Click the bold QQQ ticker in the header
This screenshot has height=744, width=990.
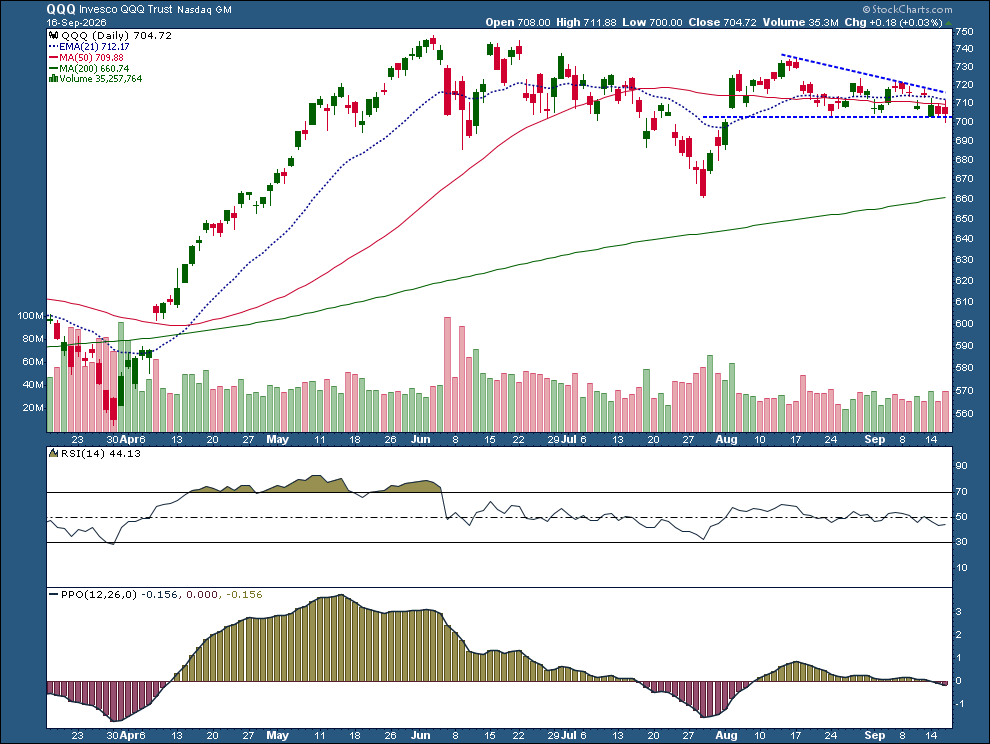61,9
